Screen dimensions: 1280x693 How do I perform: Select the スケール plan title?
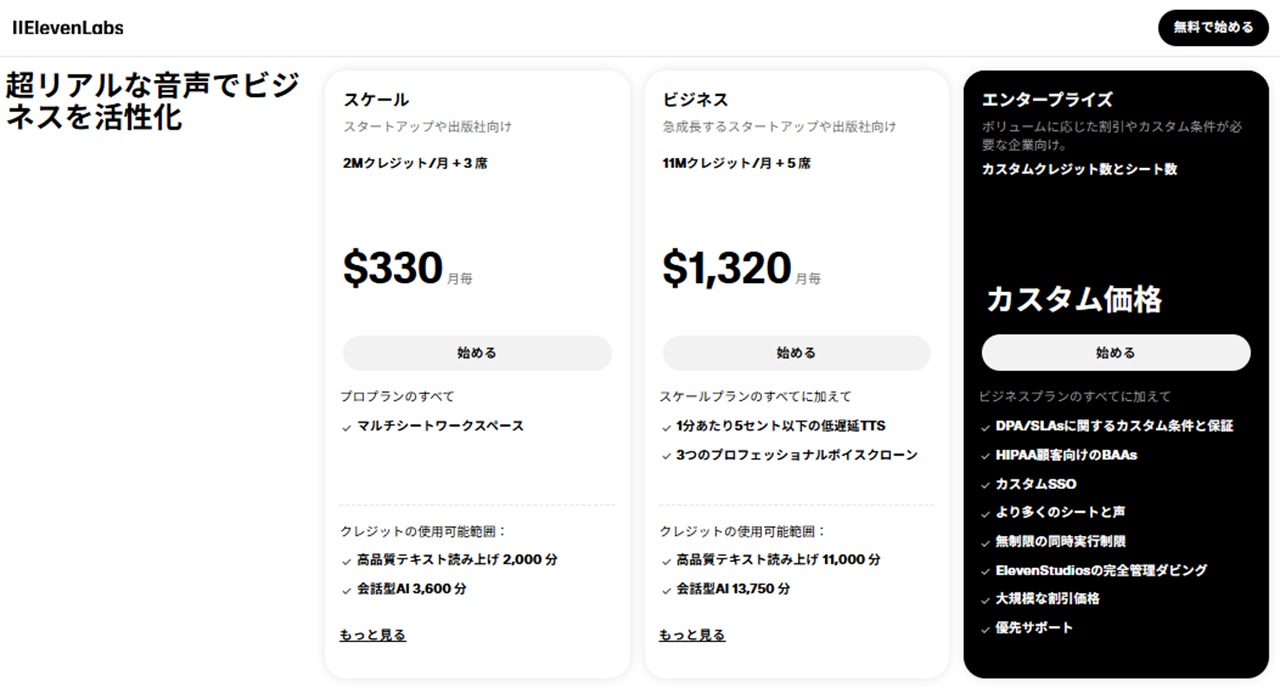[x=376, y=100]
